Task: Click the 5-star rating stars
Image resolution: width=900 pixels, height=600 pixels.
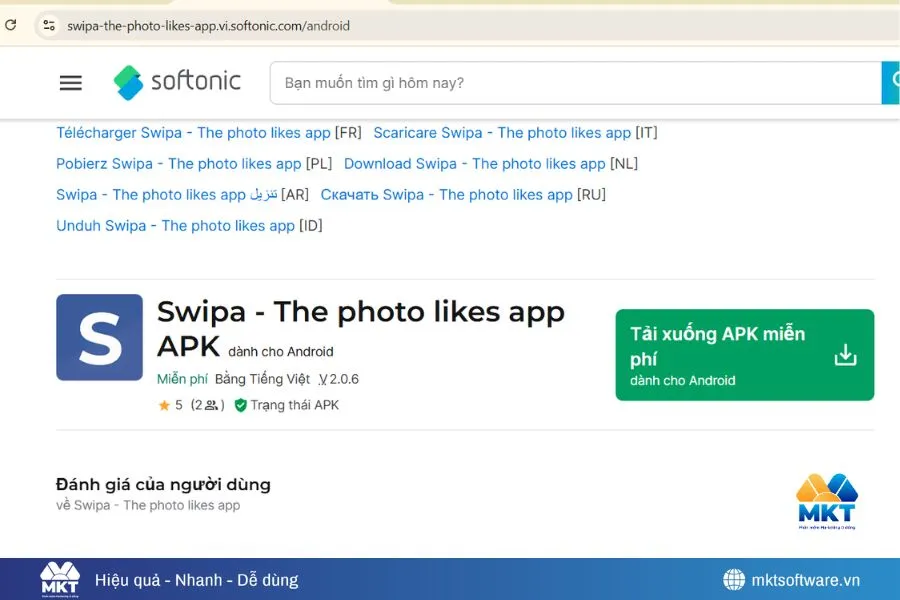Action: pos(163,405)
